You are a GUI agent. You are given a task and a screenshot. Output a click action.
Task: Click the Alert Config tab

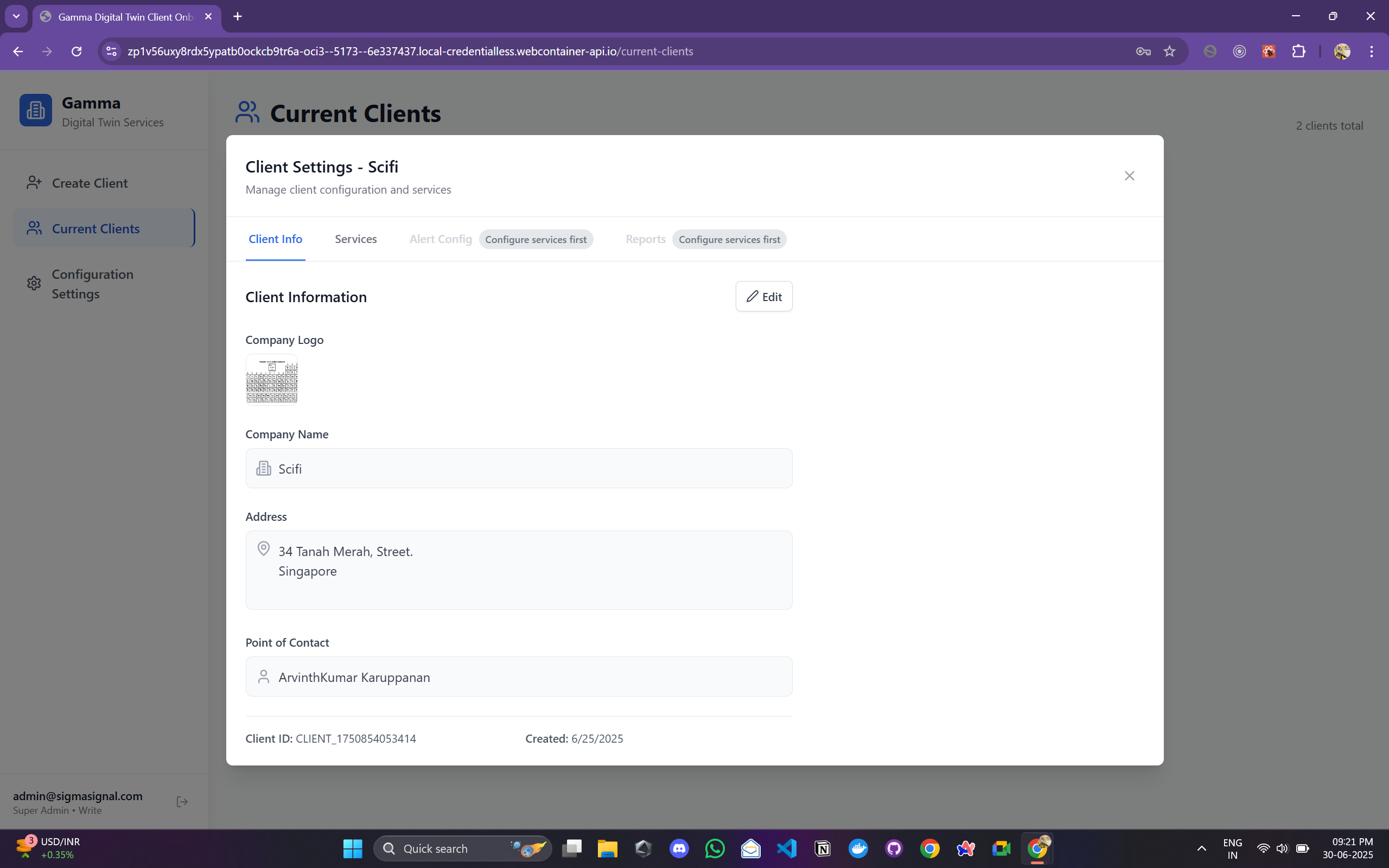click(x=440, y=239)
